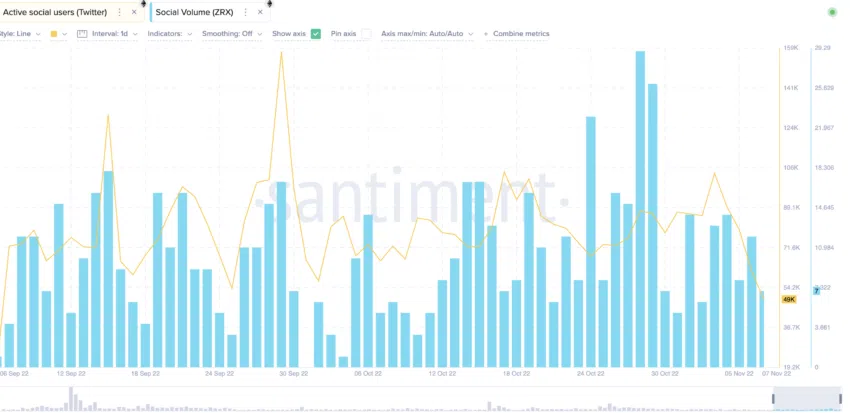
Task: Click the plus icon beside Combine metrics
Action: [x=486, y=34]
